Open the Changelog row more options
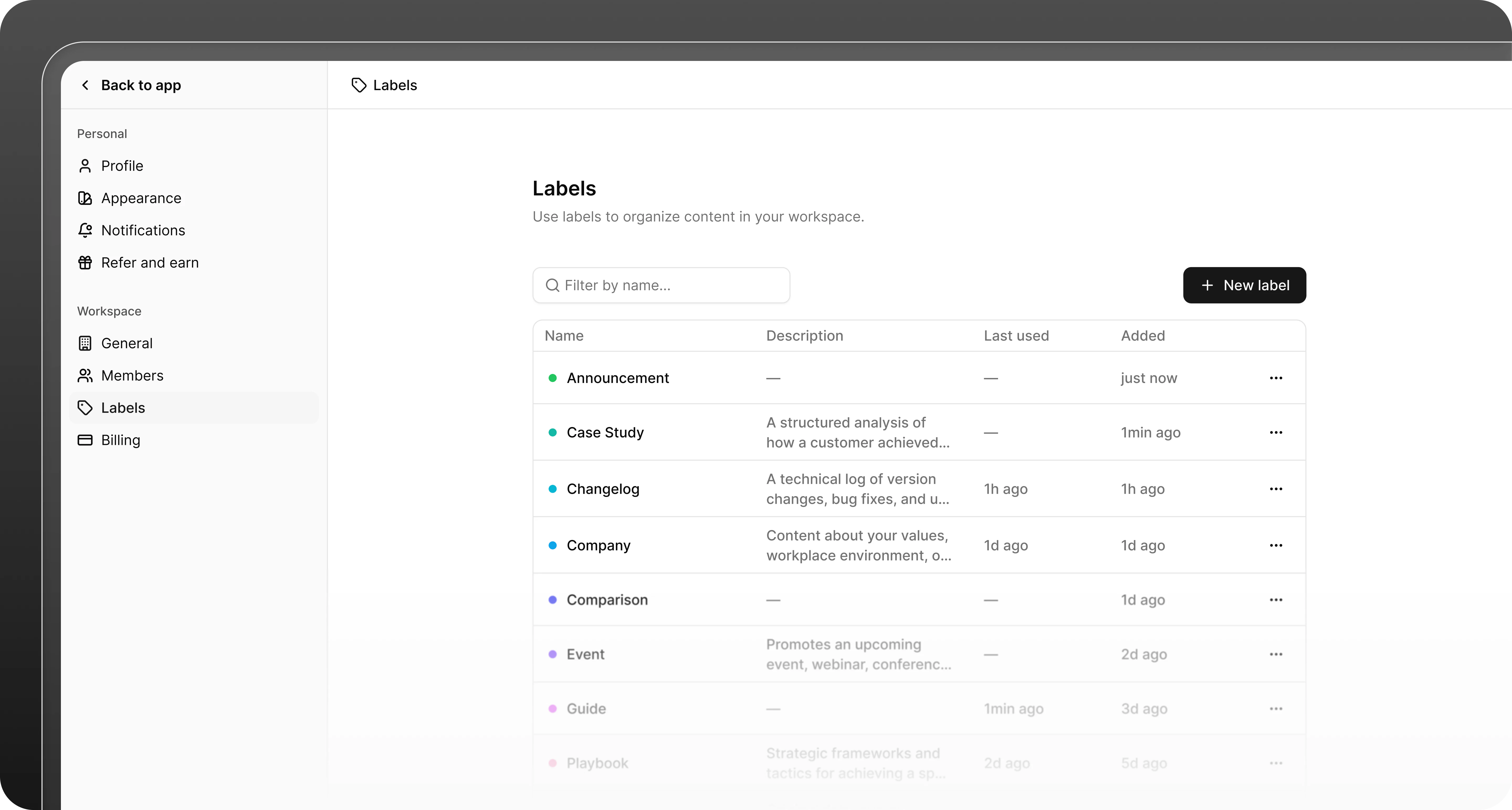This screenshot has height=810, width=1512. point(1275,489)
